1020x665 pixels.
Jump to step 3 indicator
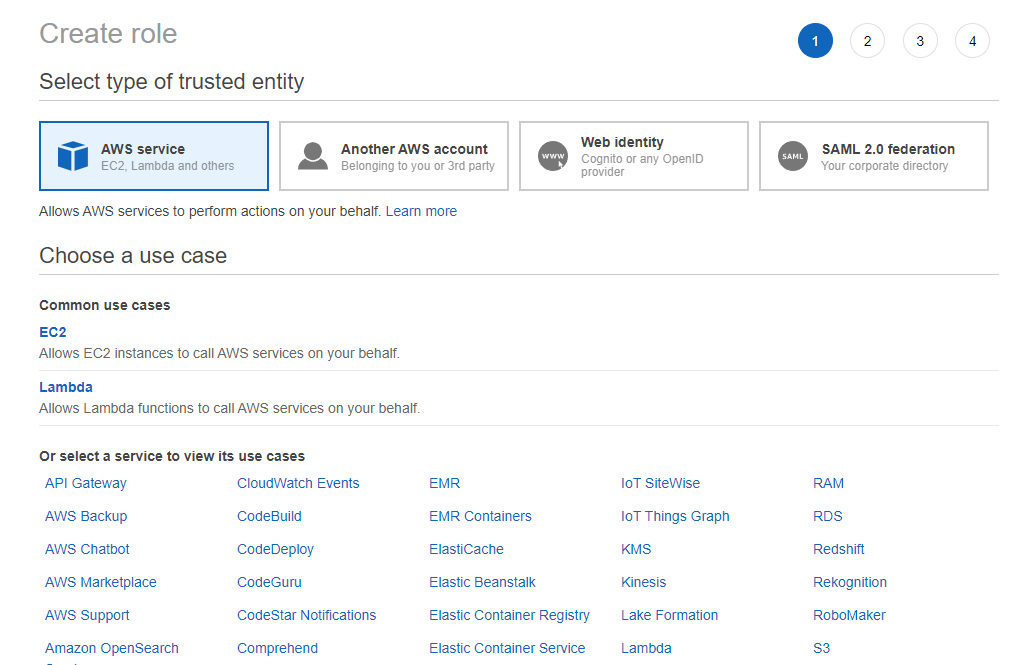pyautogui.click(x=920, y=41)
